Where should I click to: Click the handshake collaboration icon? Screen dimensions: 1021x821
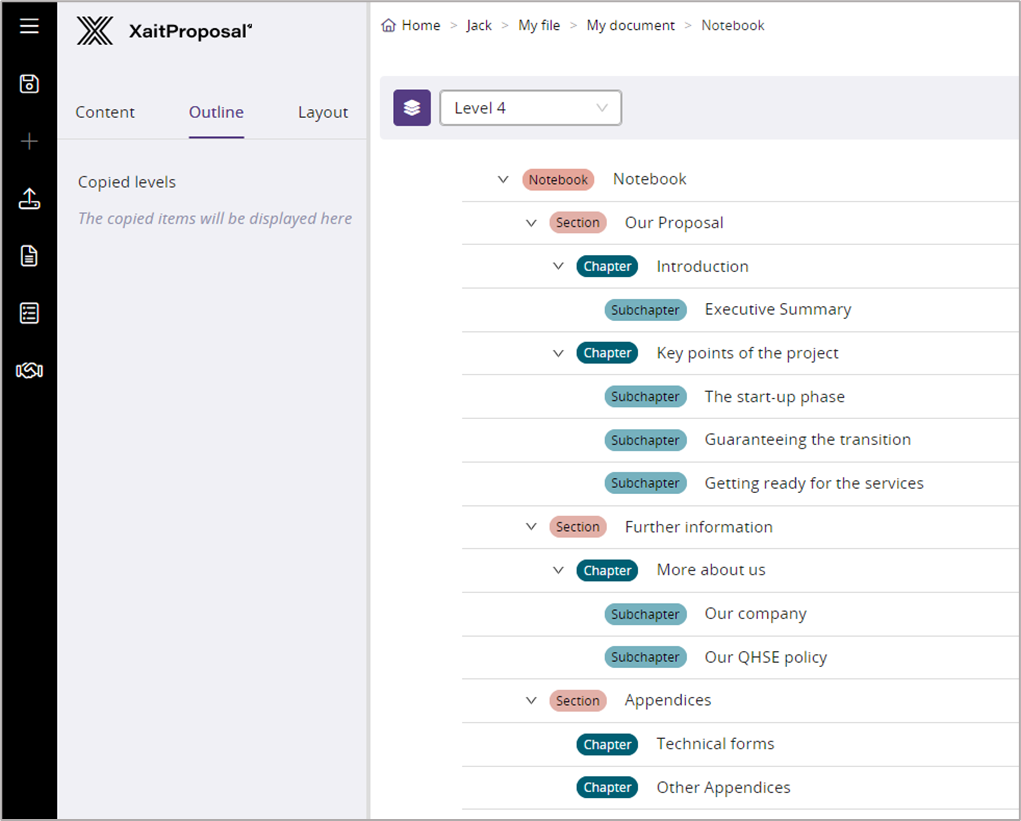29,371
